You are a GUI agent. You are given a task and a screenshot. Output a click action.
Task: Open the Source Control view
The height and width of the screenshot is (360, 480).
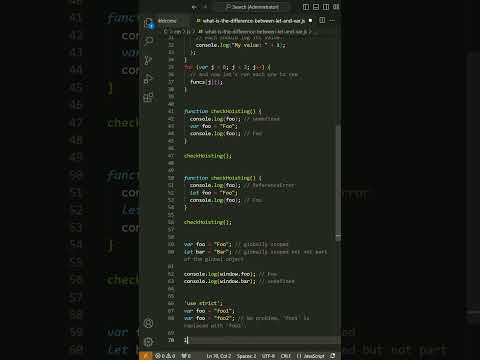(148, 60)
